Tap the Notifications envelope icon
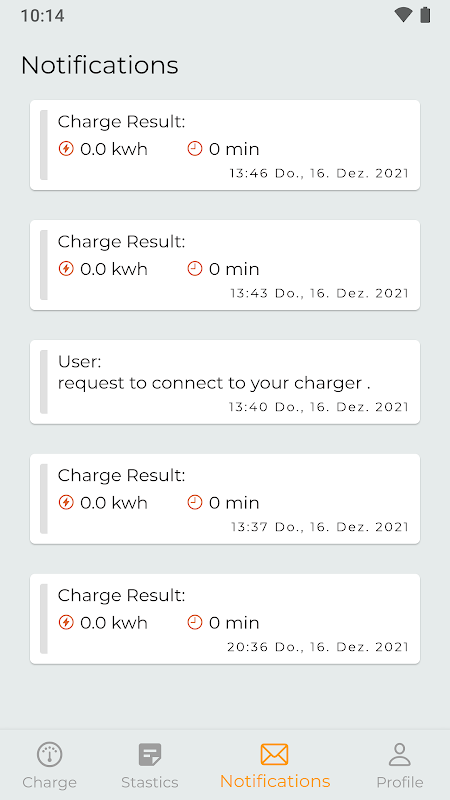This screenshot has height=800, width=450. click(274, 754)
